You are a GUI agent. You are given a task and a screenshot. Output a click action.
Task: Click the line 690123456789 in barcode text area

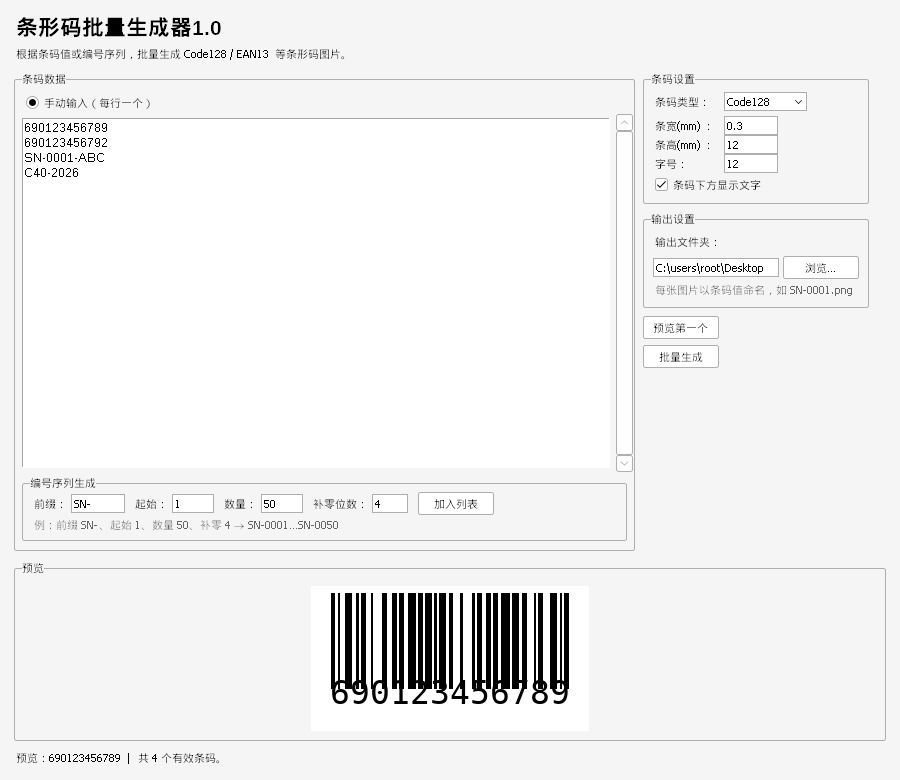tap(66, 127)
